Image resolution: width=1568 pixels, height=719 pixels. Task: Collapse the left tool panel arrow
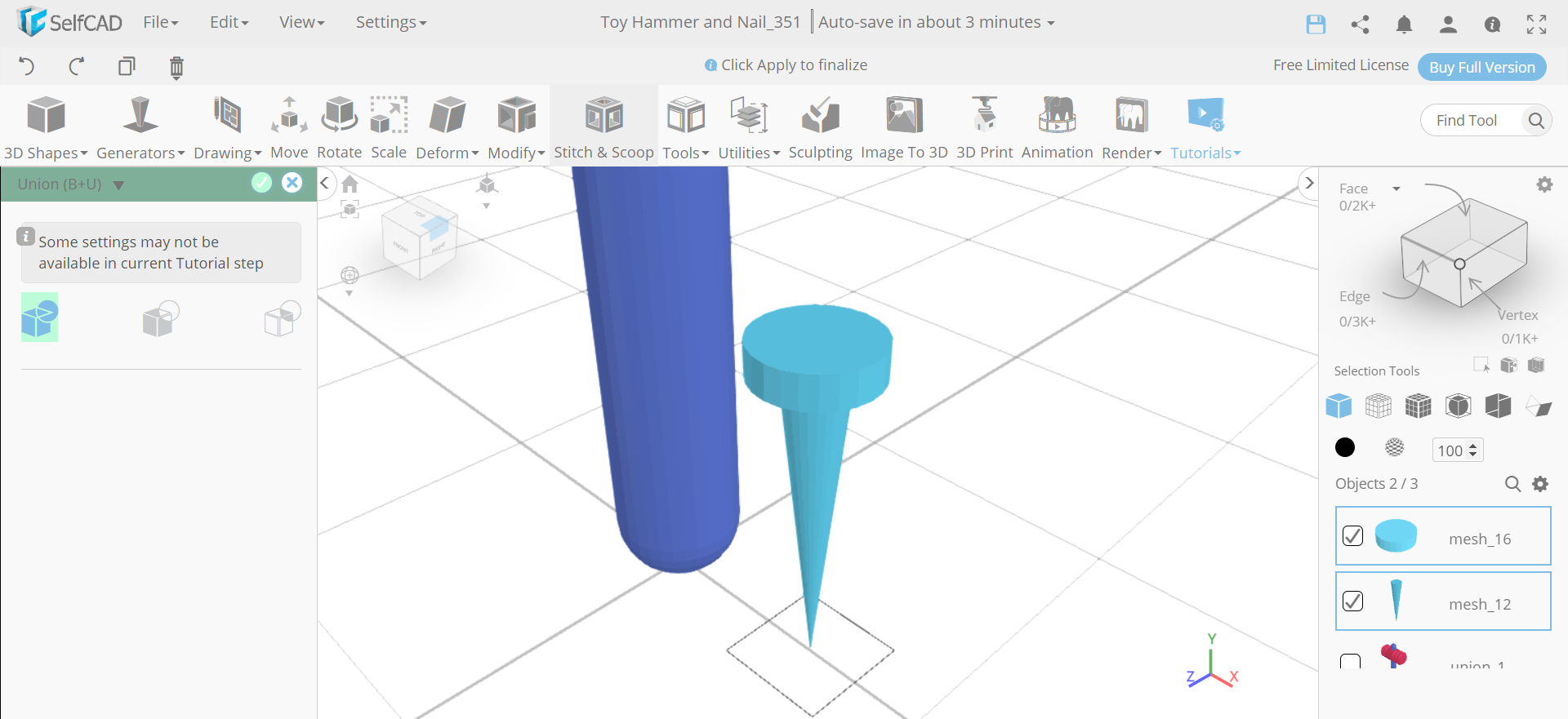324,183
